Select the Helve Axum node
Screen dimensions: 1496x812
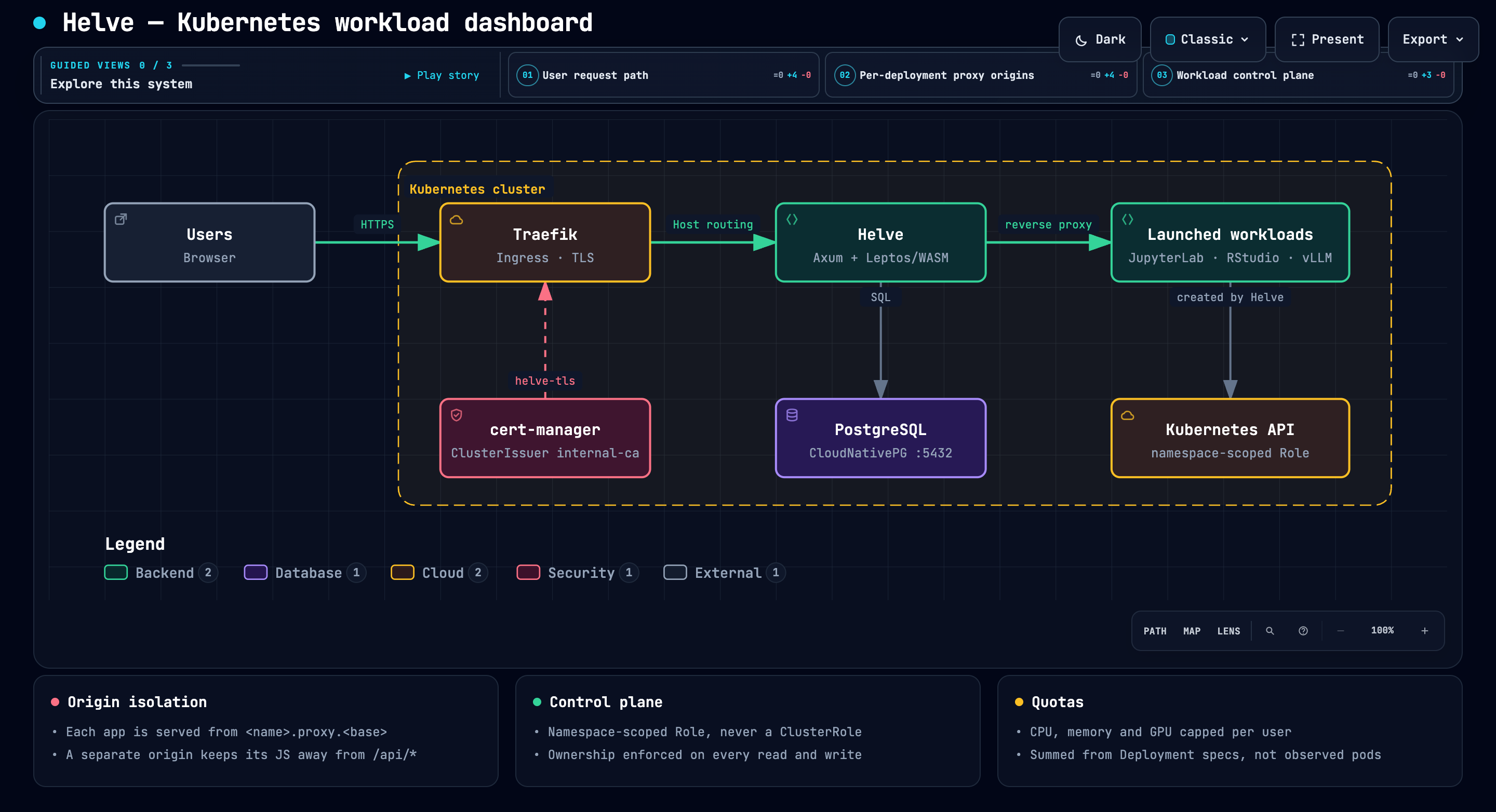(x=880, y=242)
